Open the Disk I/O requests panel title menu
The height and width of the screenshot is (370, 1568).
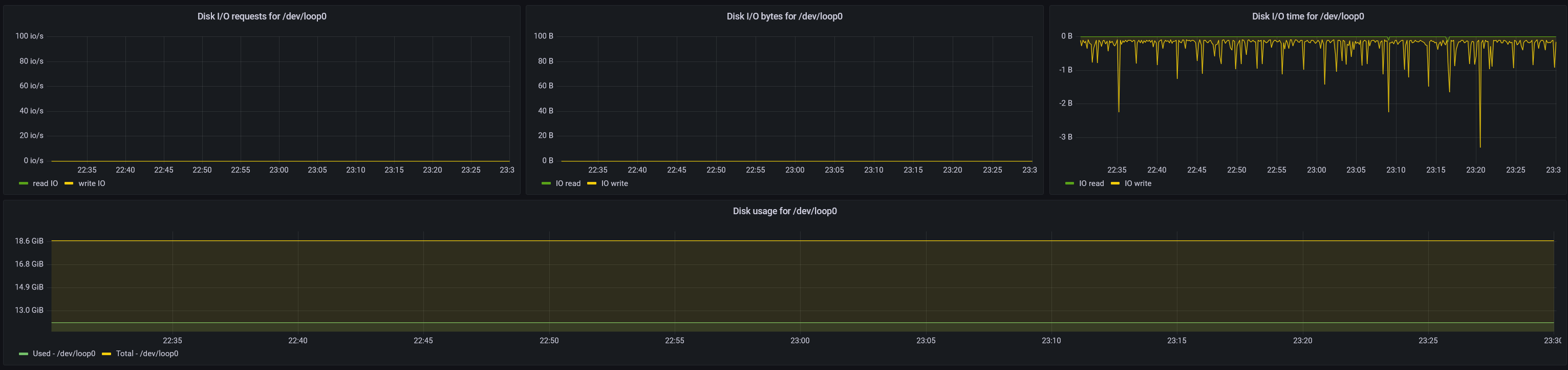262,16
